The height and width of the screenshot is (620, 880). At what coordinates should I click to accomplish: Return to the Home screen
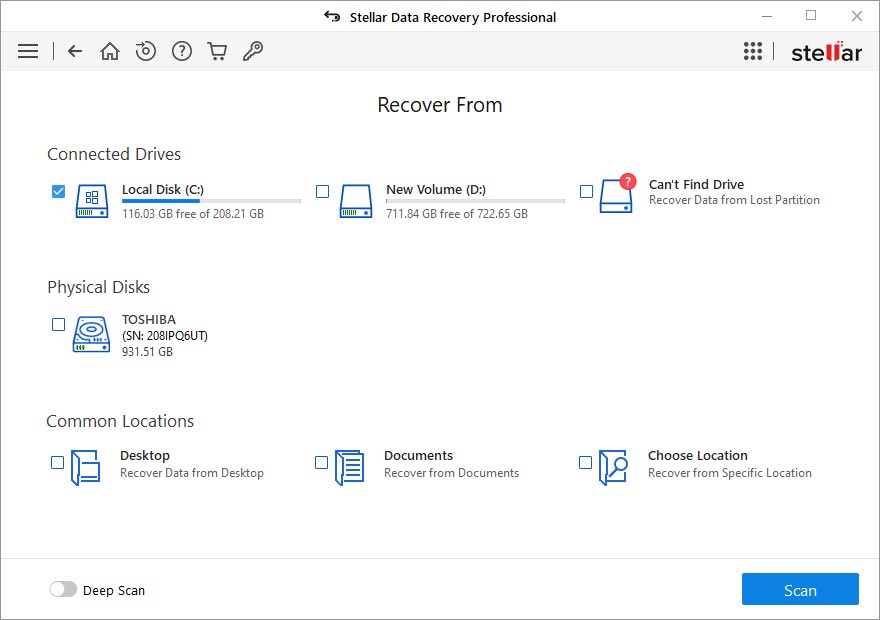[x=110, y=51]
